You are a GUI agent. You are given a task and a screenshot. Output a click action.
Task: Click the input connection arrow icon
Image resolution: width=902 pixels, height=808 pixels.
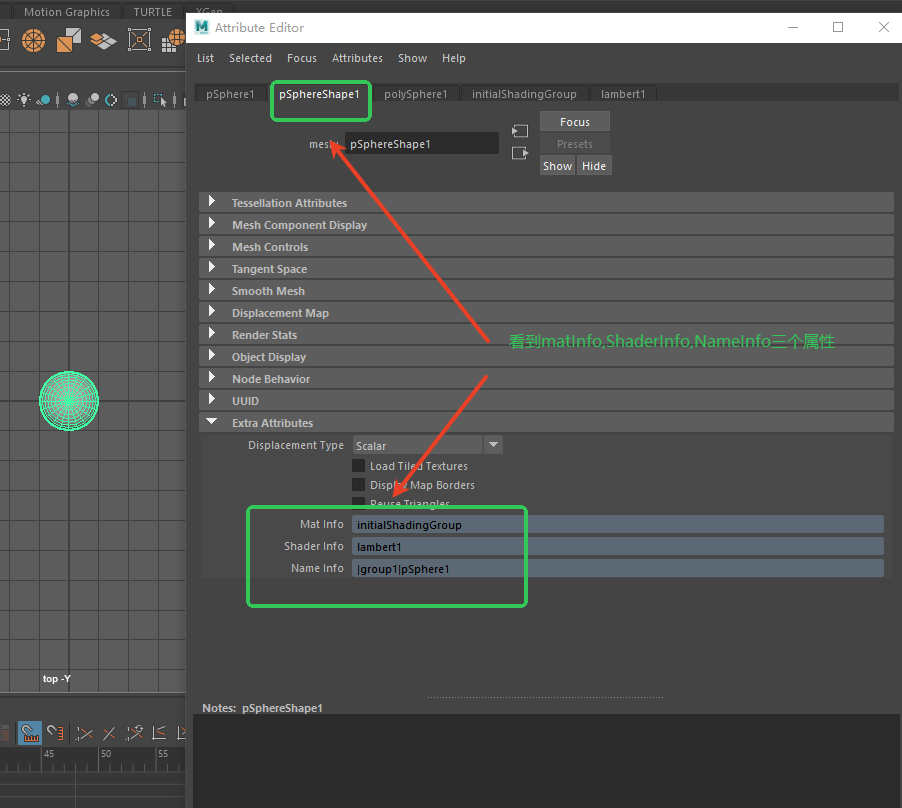point(519,131)
